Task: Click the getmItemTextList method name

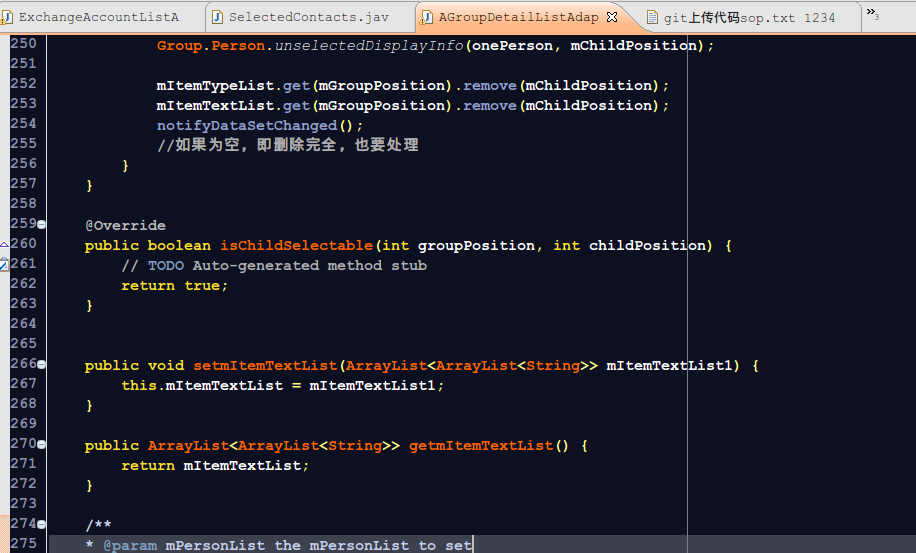Action: 481,446
